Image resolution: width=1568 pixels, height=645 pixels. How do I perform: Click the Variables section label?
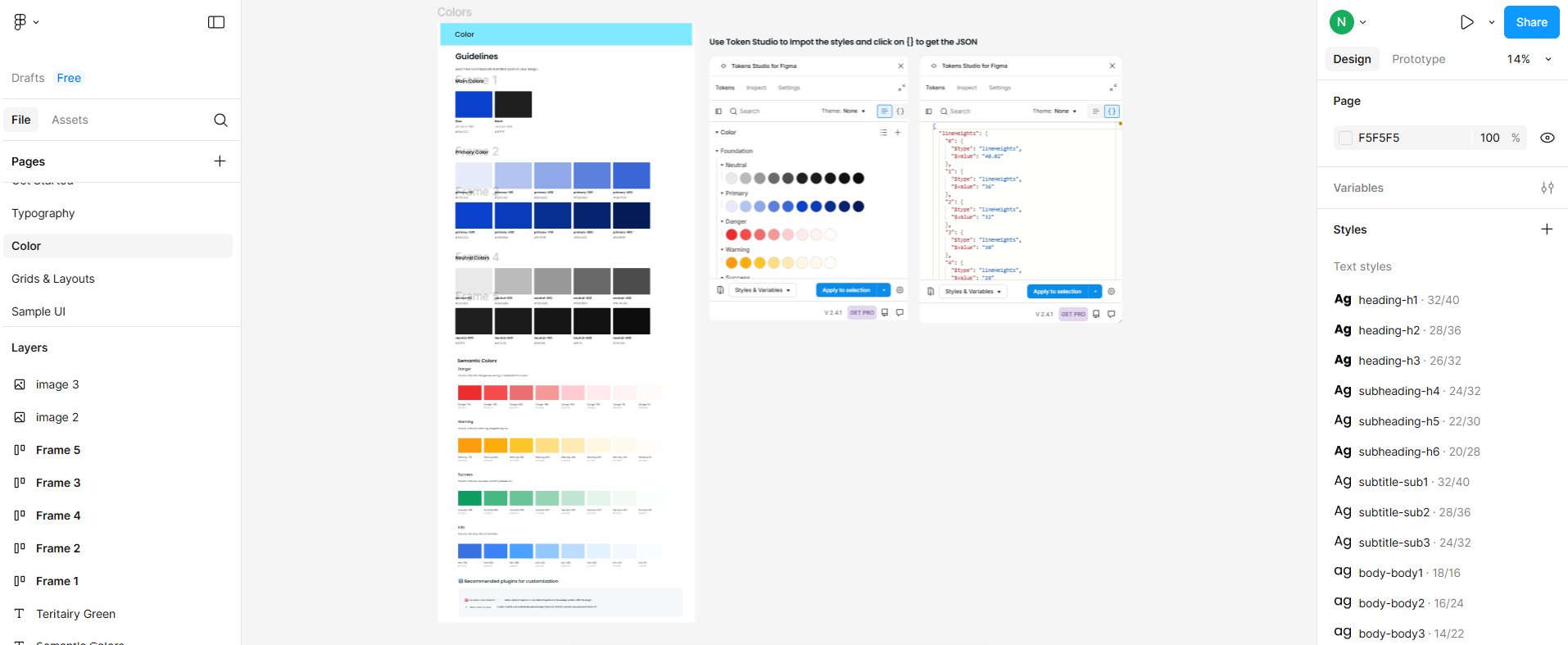1357,188
